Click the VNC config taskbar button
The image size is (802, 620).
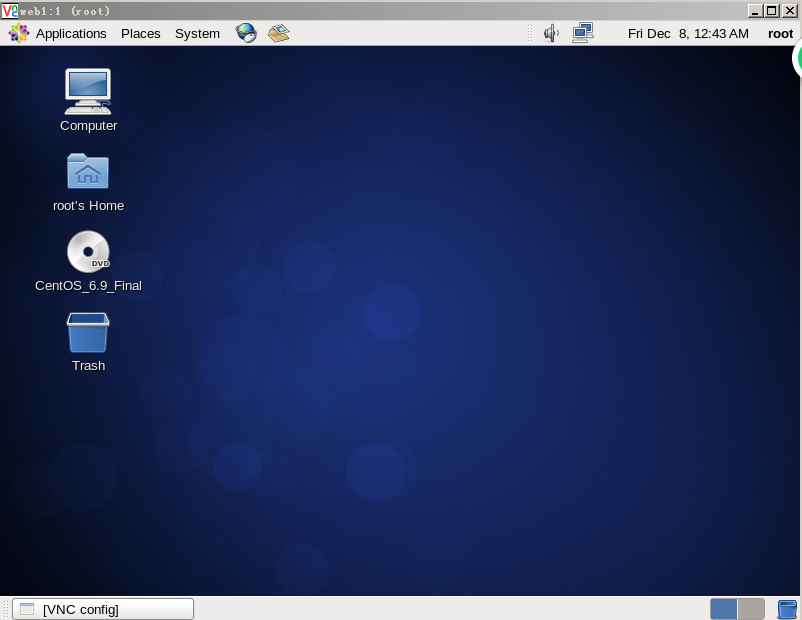coord(103,609)
